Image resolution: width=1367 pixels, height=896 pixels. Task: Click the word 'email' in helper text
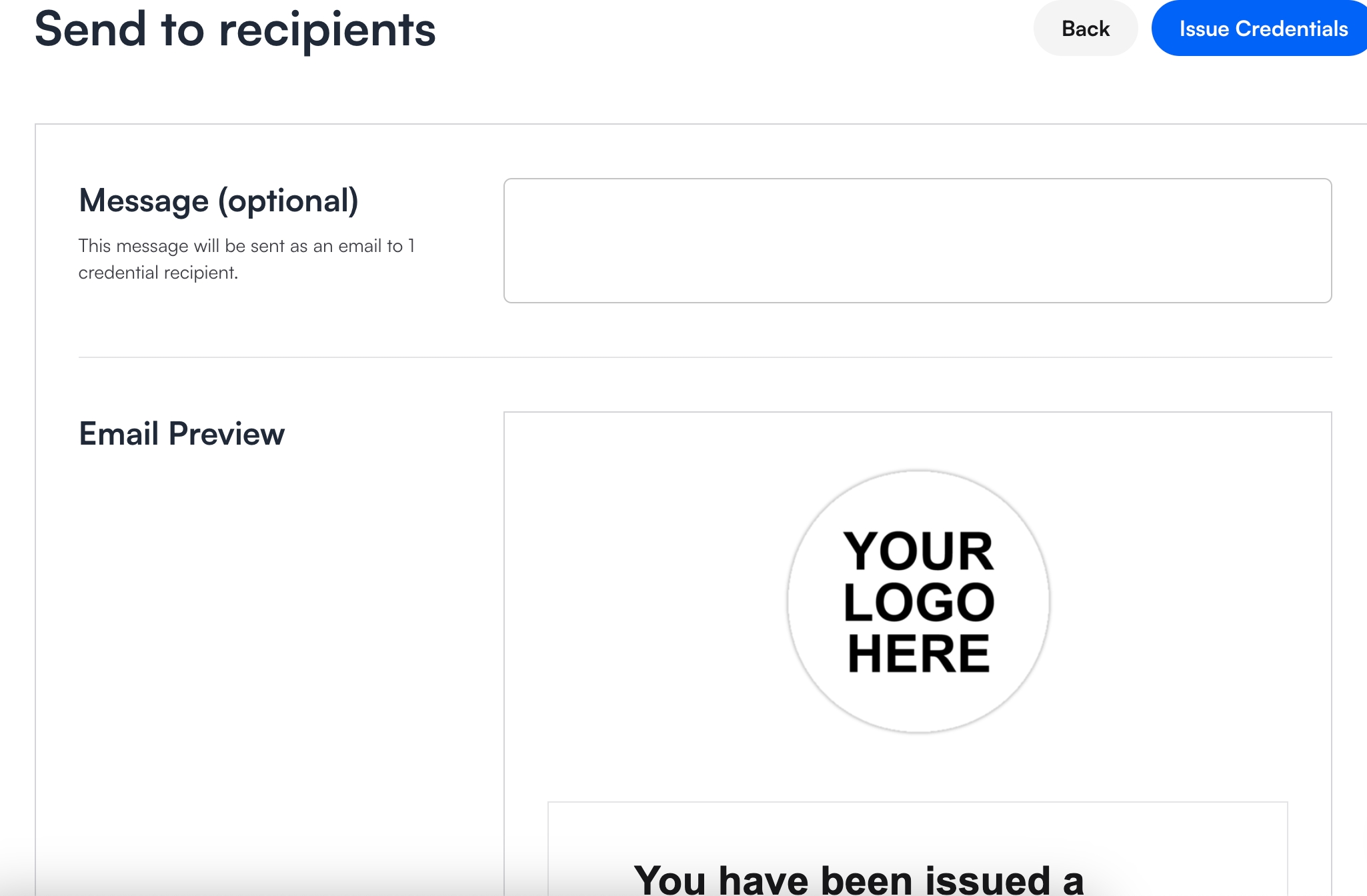[359, 246]
